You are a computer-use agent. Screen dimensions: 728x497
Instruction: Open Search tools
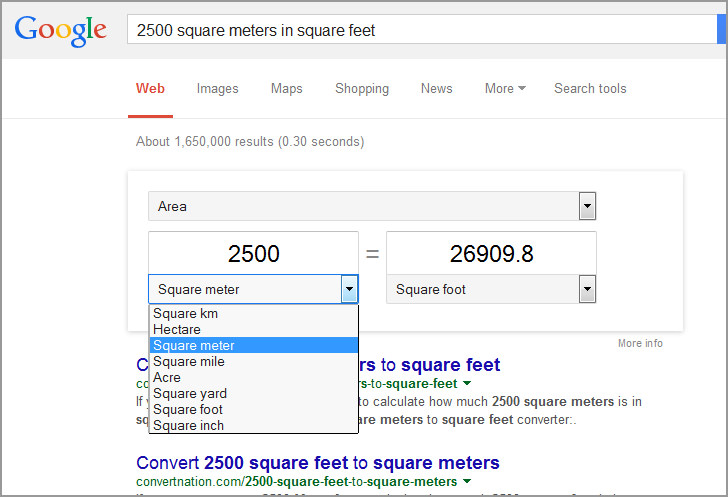[590, 88]
